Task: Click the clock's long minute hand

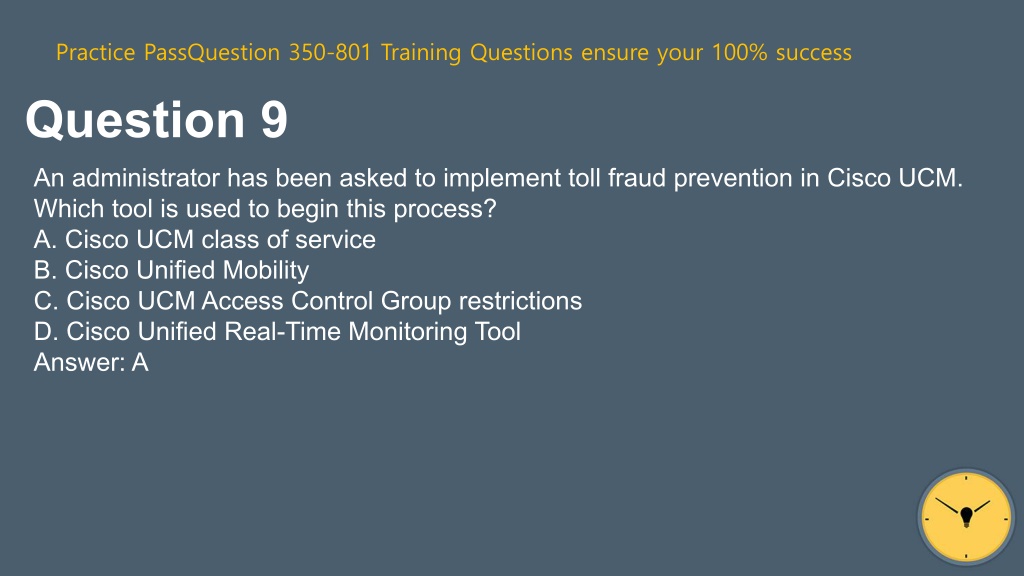Action: pos(948,506)
